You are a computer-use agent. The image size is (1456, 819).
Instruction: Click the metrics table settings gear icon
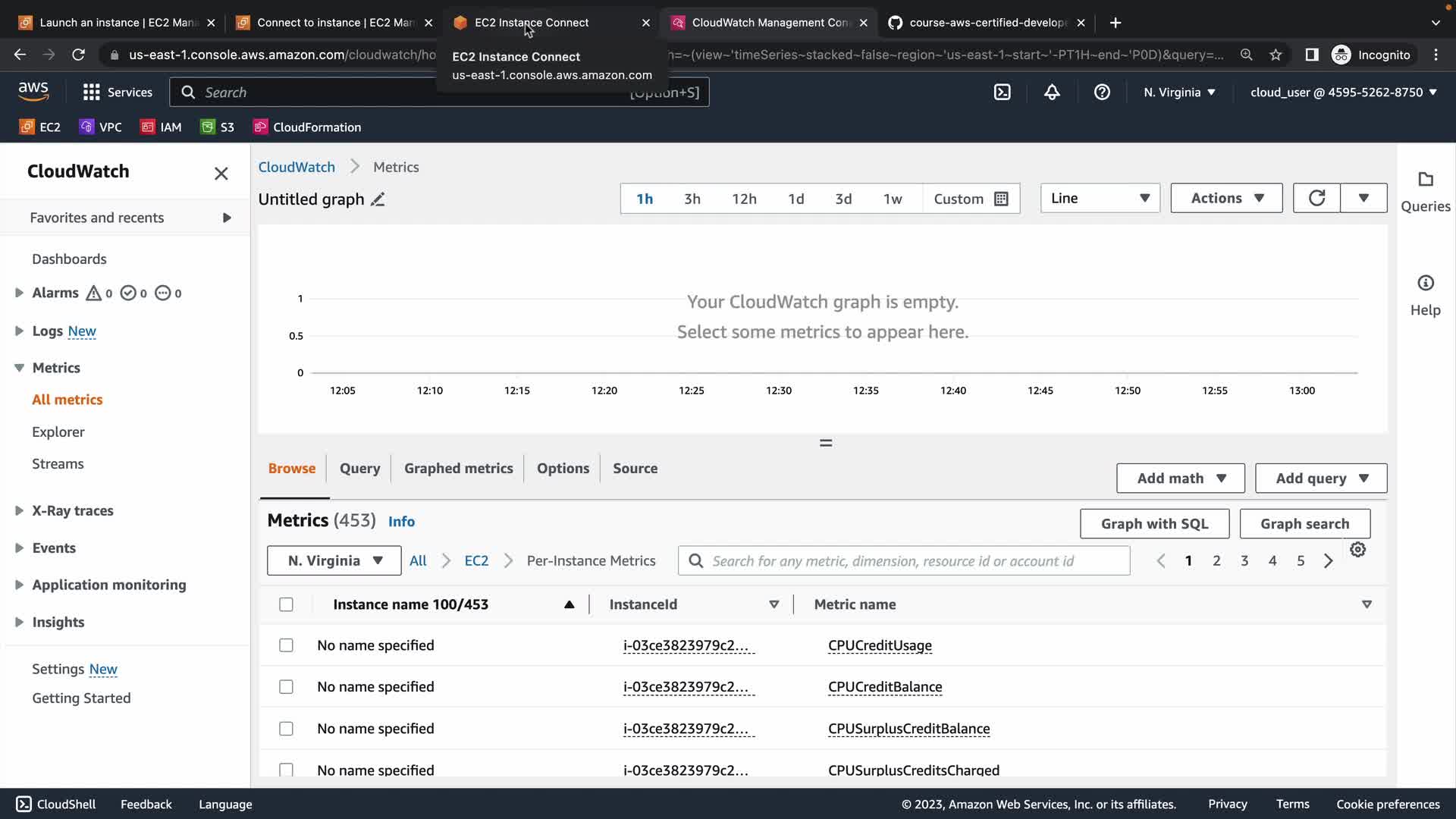[x=1357, y=550]
